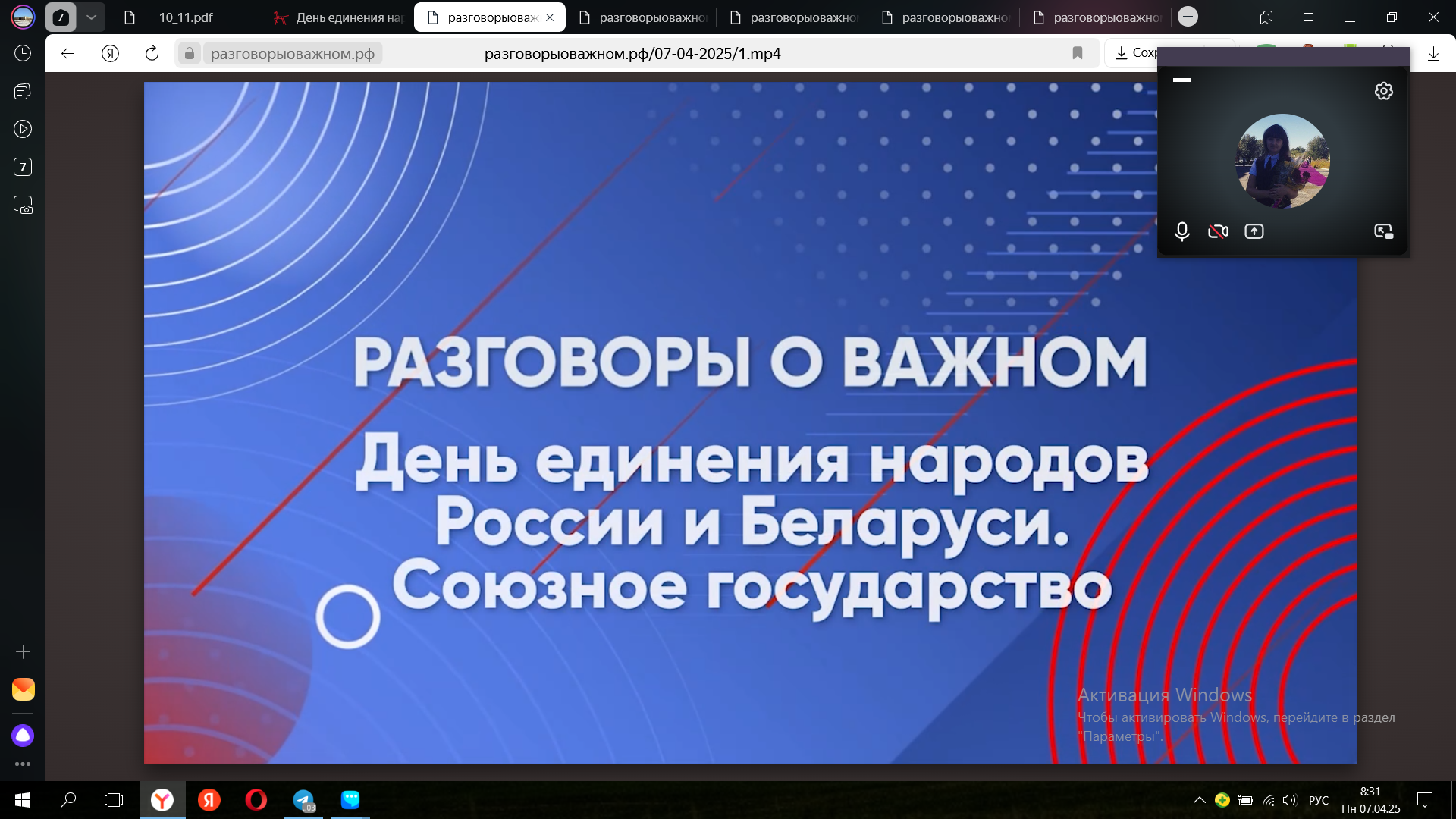Open Task View on the taskbar
The width and height of the screenshot is (1456, 819).
click(114, 800)
